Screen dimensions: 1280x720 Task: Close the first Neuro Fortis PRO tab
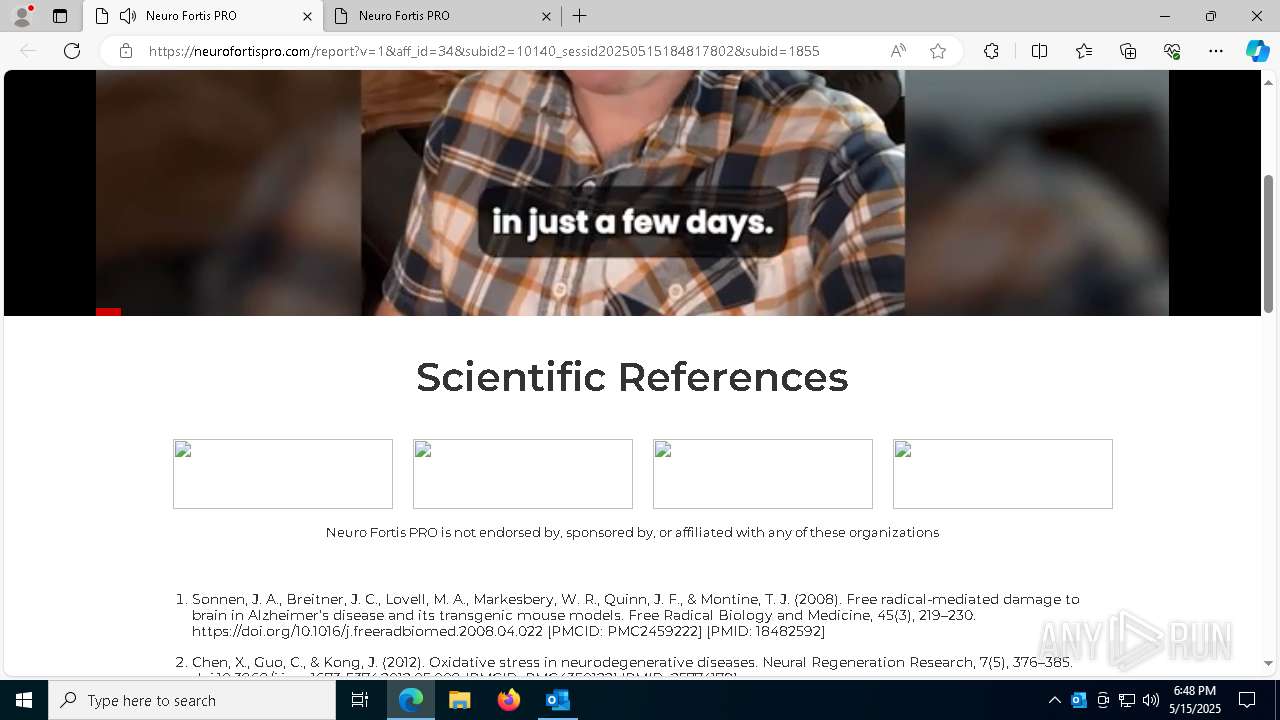[307, 16]
